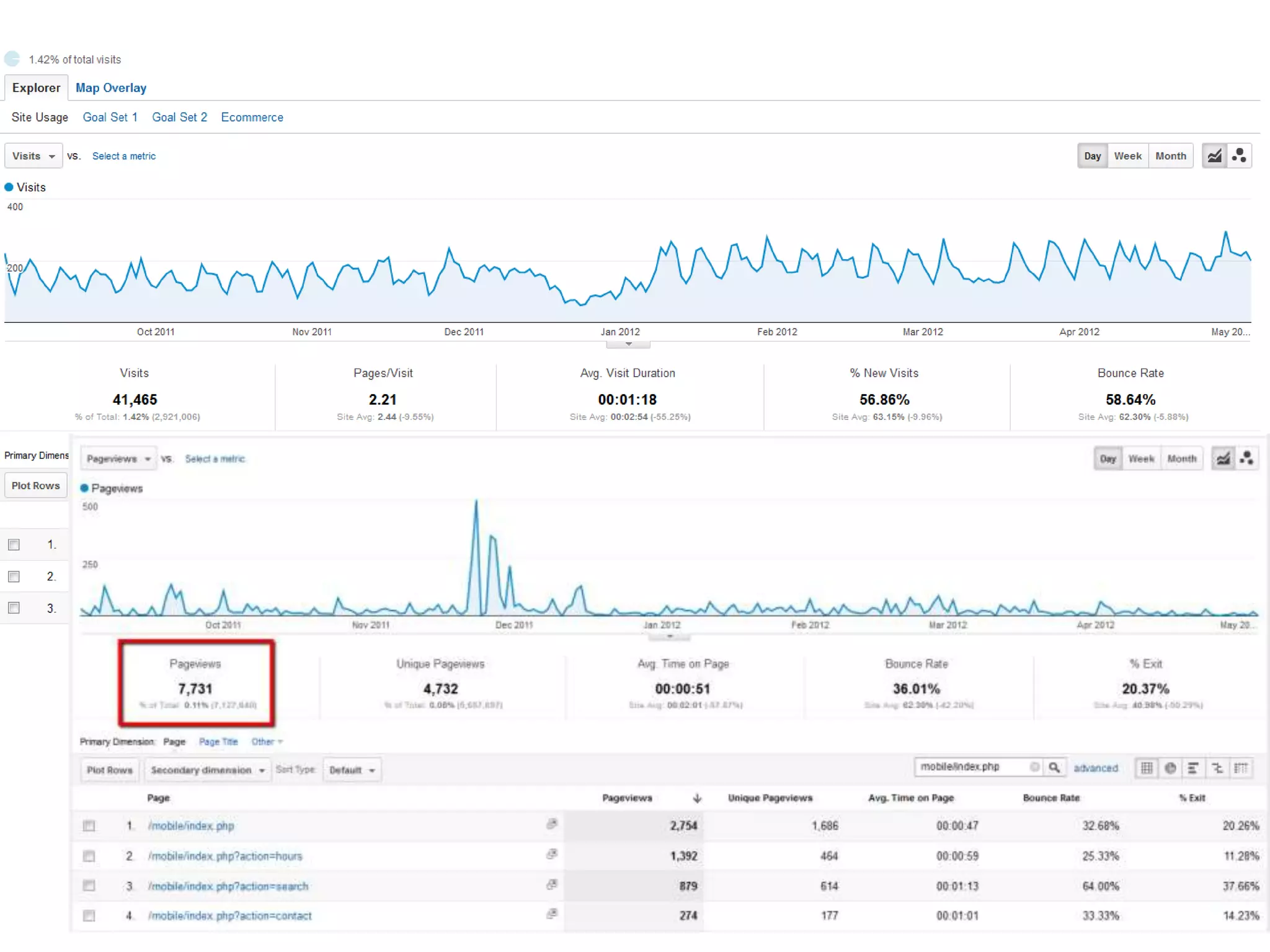Clear the mobile/index.php search filter
This screenshot has width=1270, height=952.
1034,767
